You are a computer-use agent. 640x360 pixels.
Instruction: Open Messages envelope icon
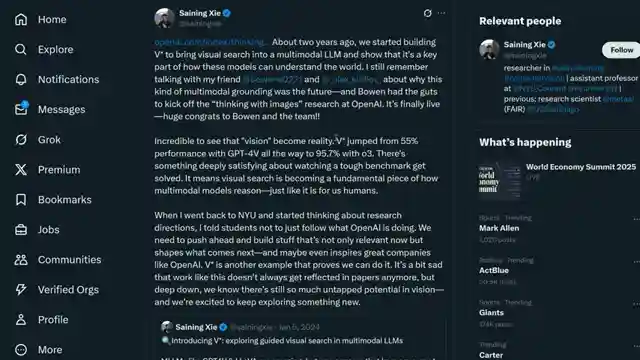pyautogui.click(x=21, y=109)
